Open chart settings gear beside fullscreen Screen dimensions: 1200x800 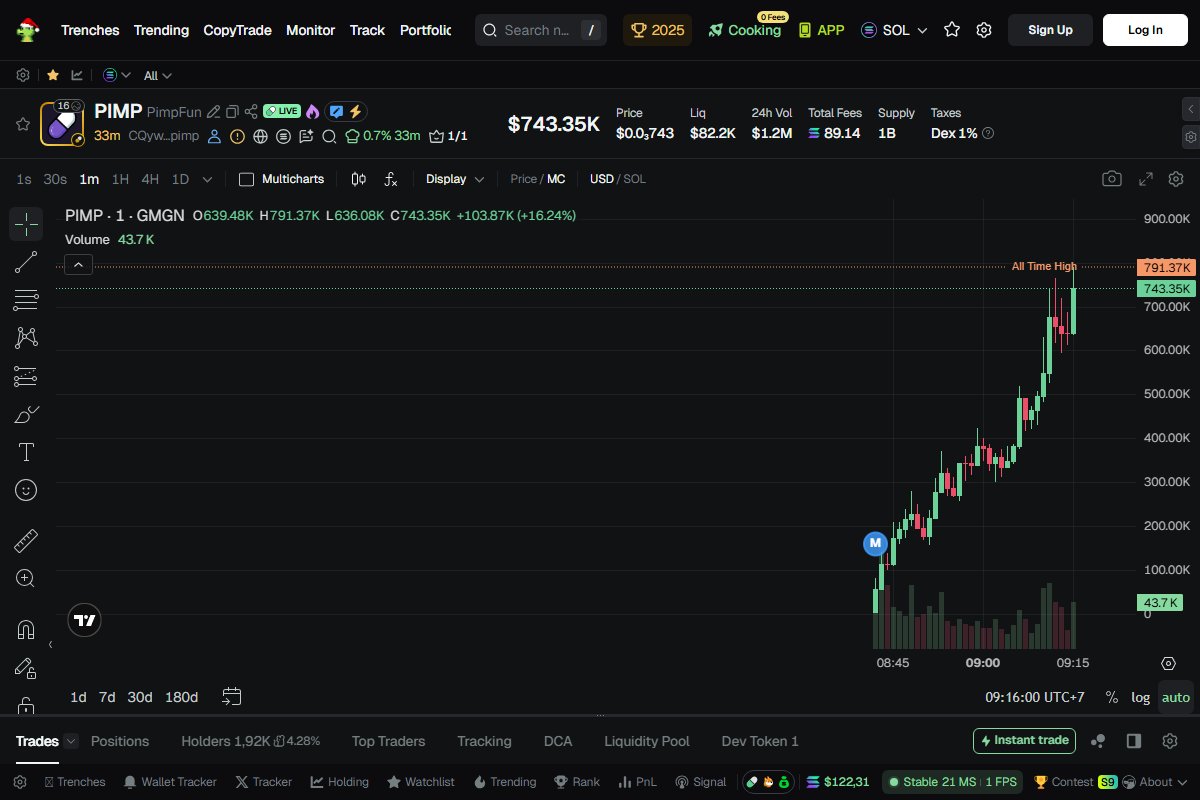click(x=1176, y=179)
